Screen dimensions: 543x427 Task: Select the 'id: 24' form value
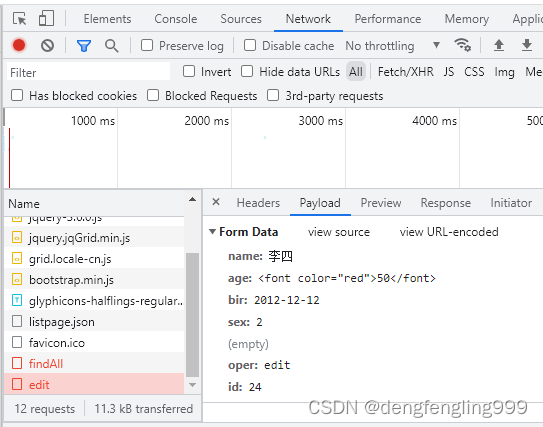245,387
